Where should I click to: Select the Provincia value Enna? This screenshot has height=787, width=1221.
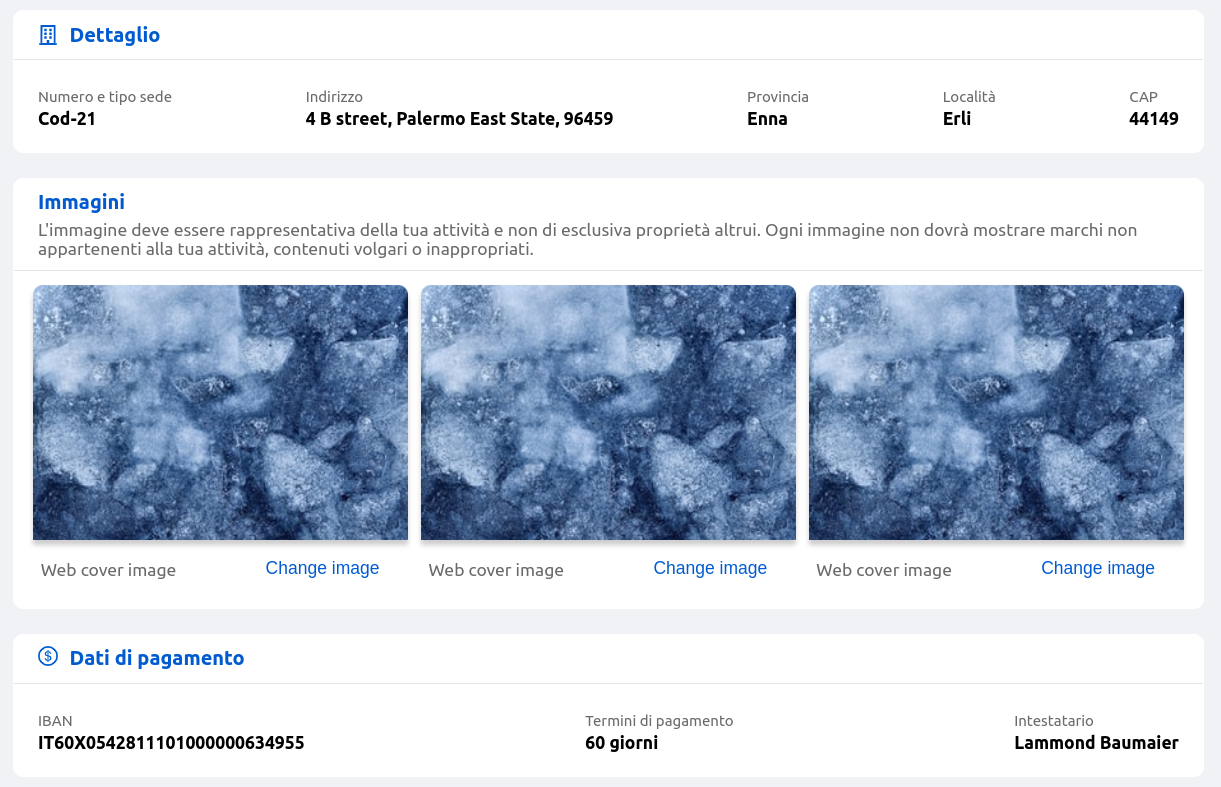point(767,119)
